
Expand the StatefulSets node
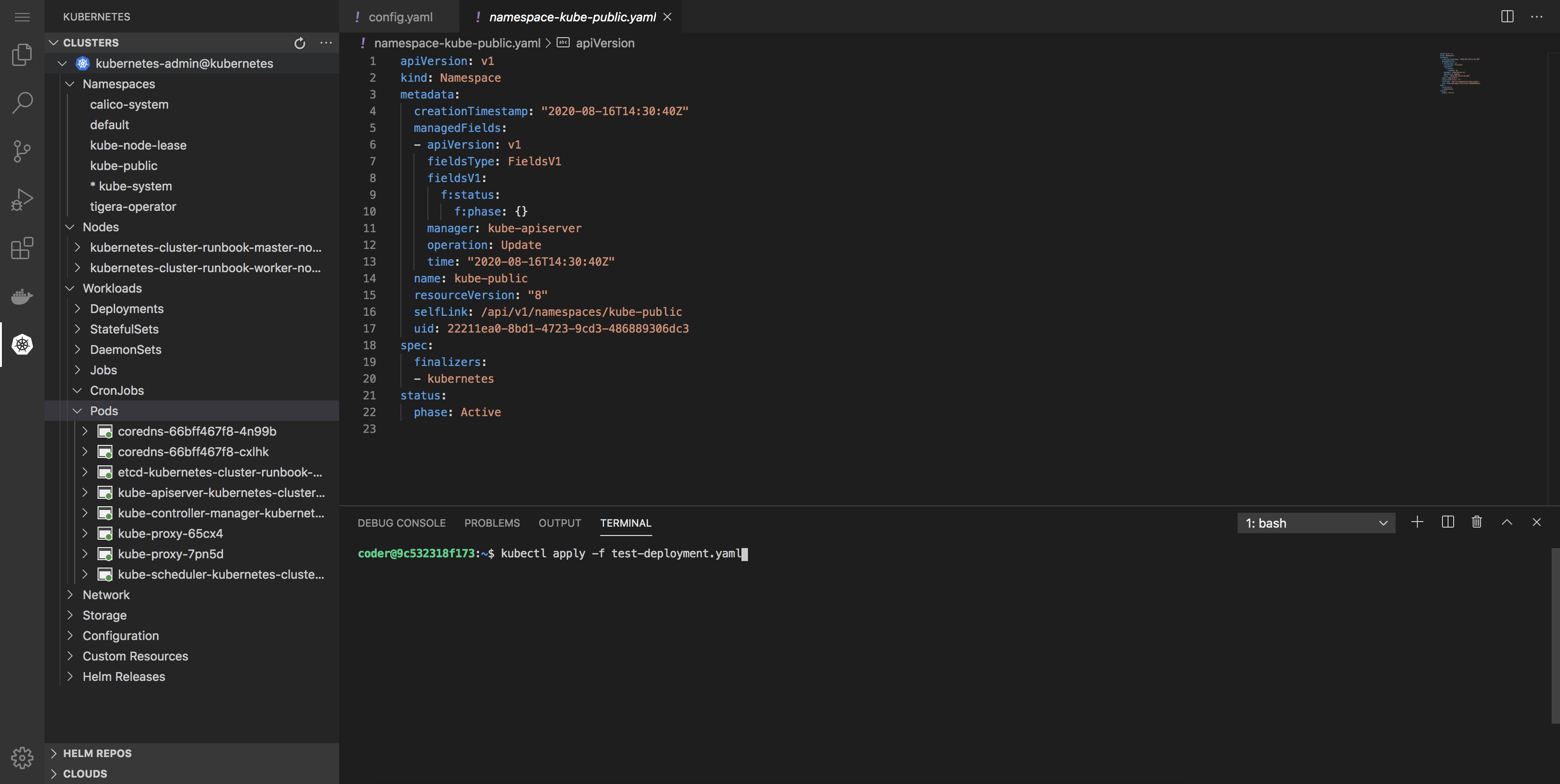tap(78, 329)
